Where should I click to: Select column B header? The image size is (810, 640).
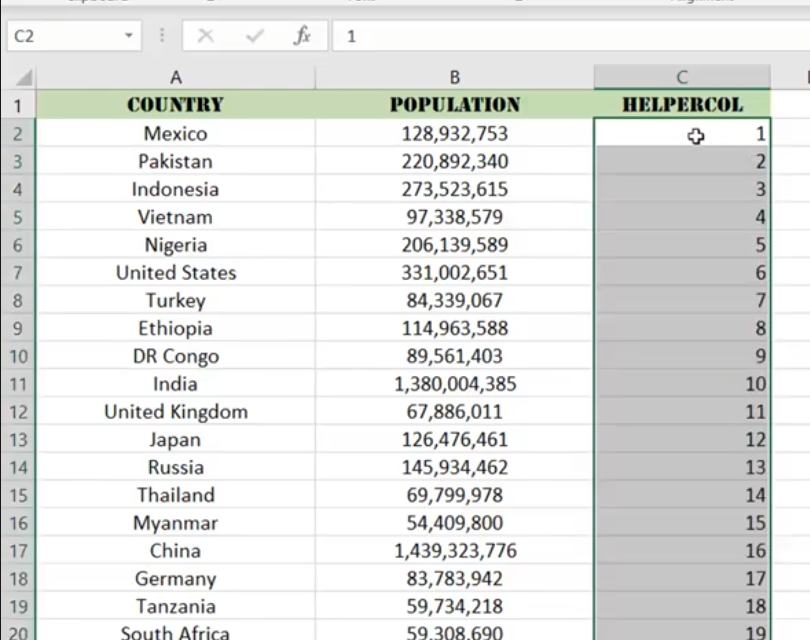455,77
